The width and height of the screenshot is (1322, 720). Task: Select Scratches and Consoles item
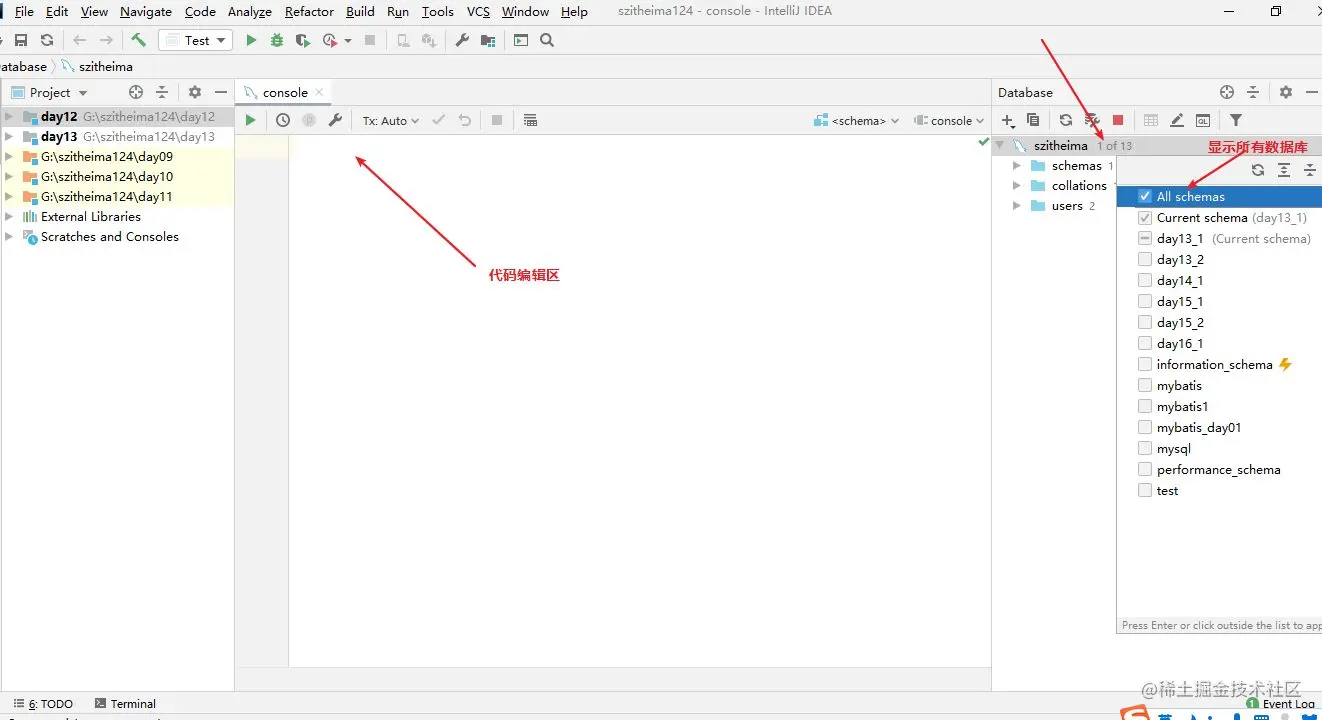tap(109, 237)
